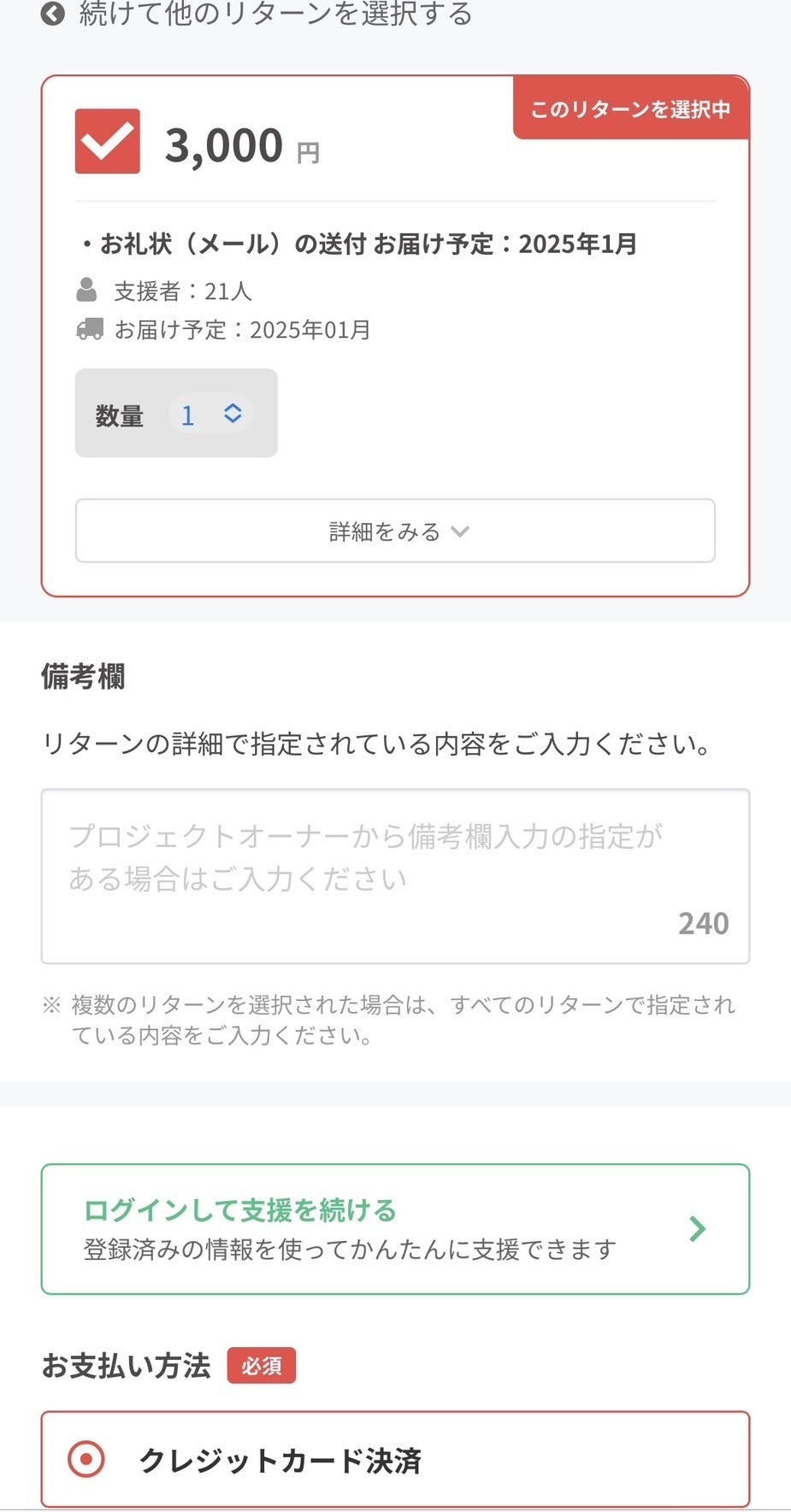This screenshot has height=1512, width=791.
Task: Click the red 必須 required badge
Action: click(x=261, y=1366)
